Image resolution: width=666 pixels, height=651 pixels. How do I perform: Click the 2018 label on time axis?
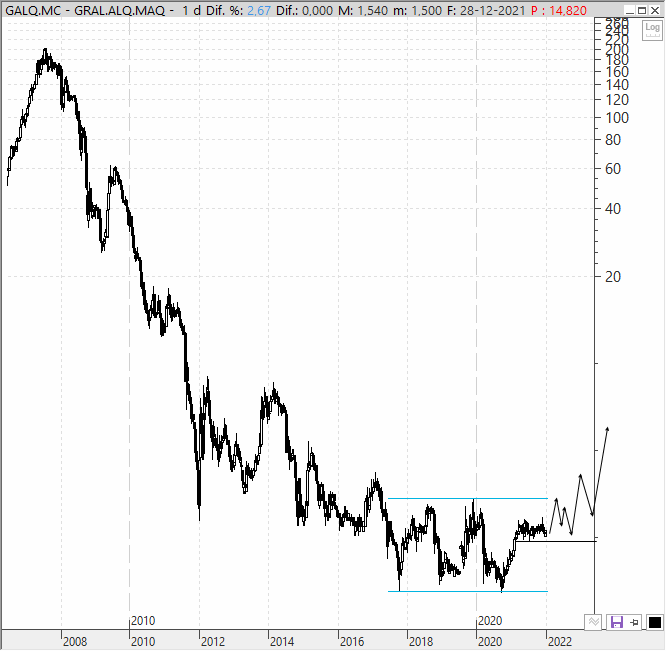[x=421, y=641]
